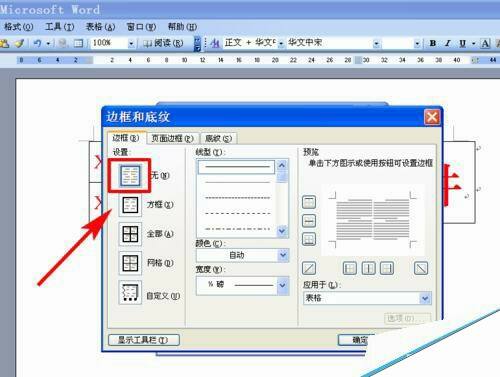This screenshot has width=500, height=377.
Task: Select the solid line style in list
Action: tap(237, 167)
